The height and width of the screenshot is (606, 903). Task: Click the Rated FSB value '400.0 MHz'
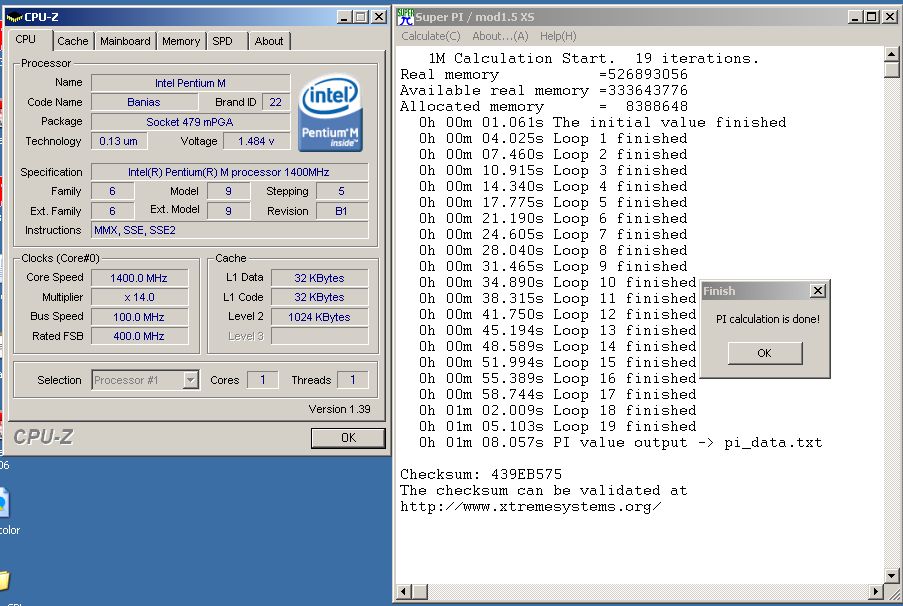pos(139,336)
